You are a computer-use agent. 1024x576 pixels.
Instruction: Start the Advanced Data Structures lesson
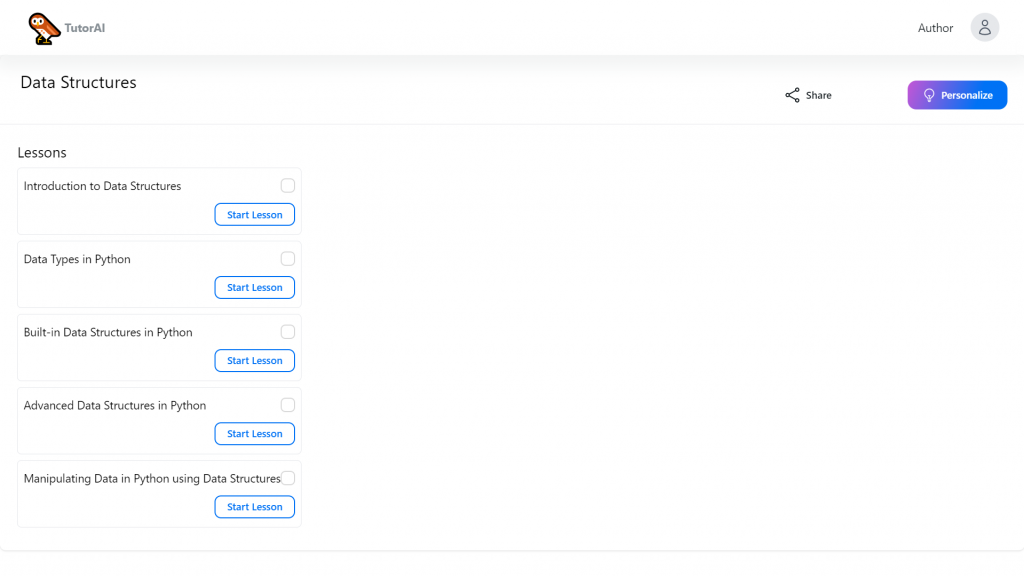[254, 433]
